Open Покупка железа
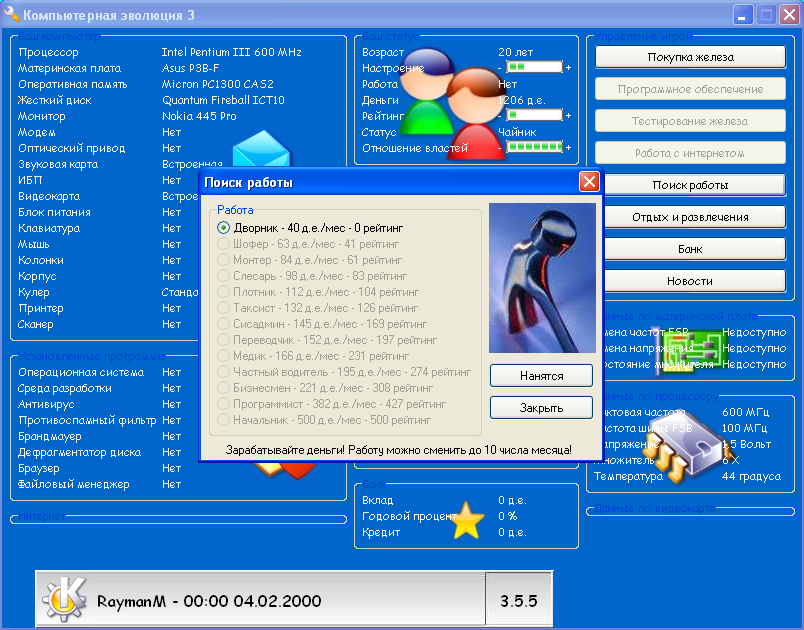This screenshot has width=804, height=630. coord(690,57)
